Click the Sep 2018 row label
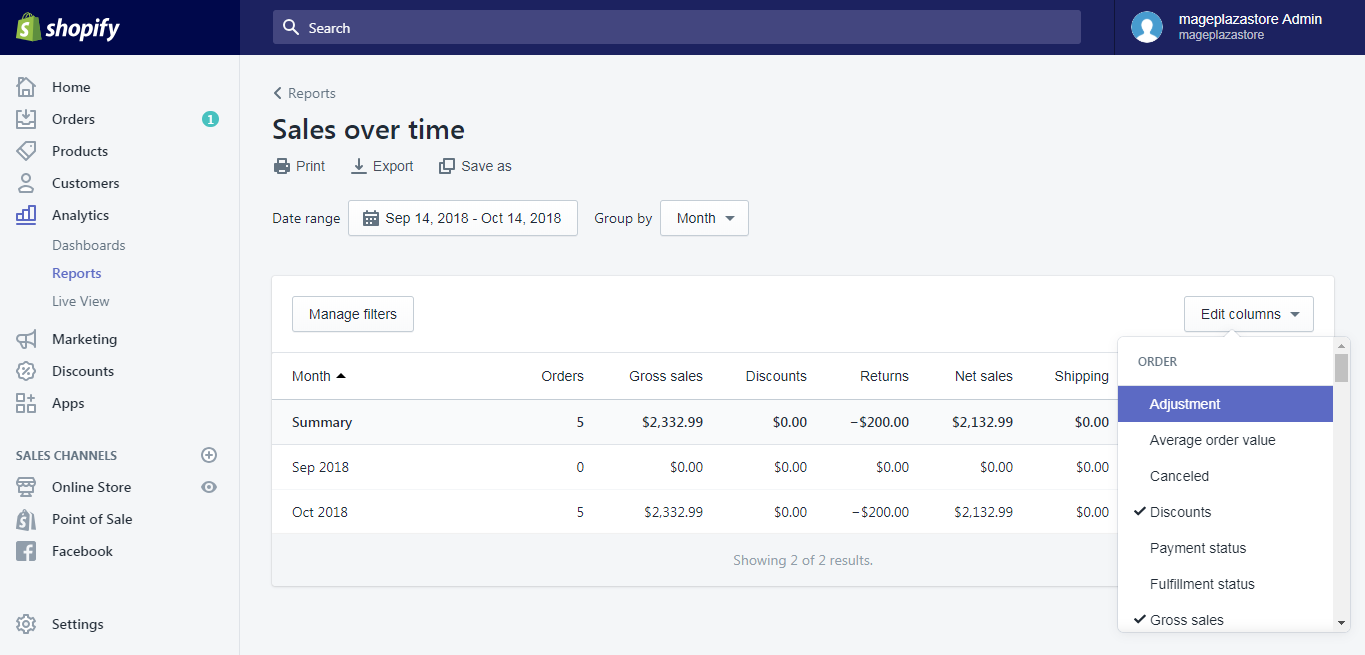1365x655 pixels. pyautogui.click(x=320, y=467)
